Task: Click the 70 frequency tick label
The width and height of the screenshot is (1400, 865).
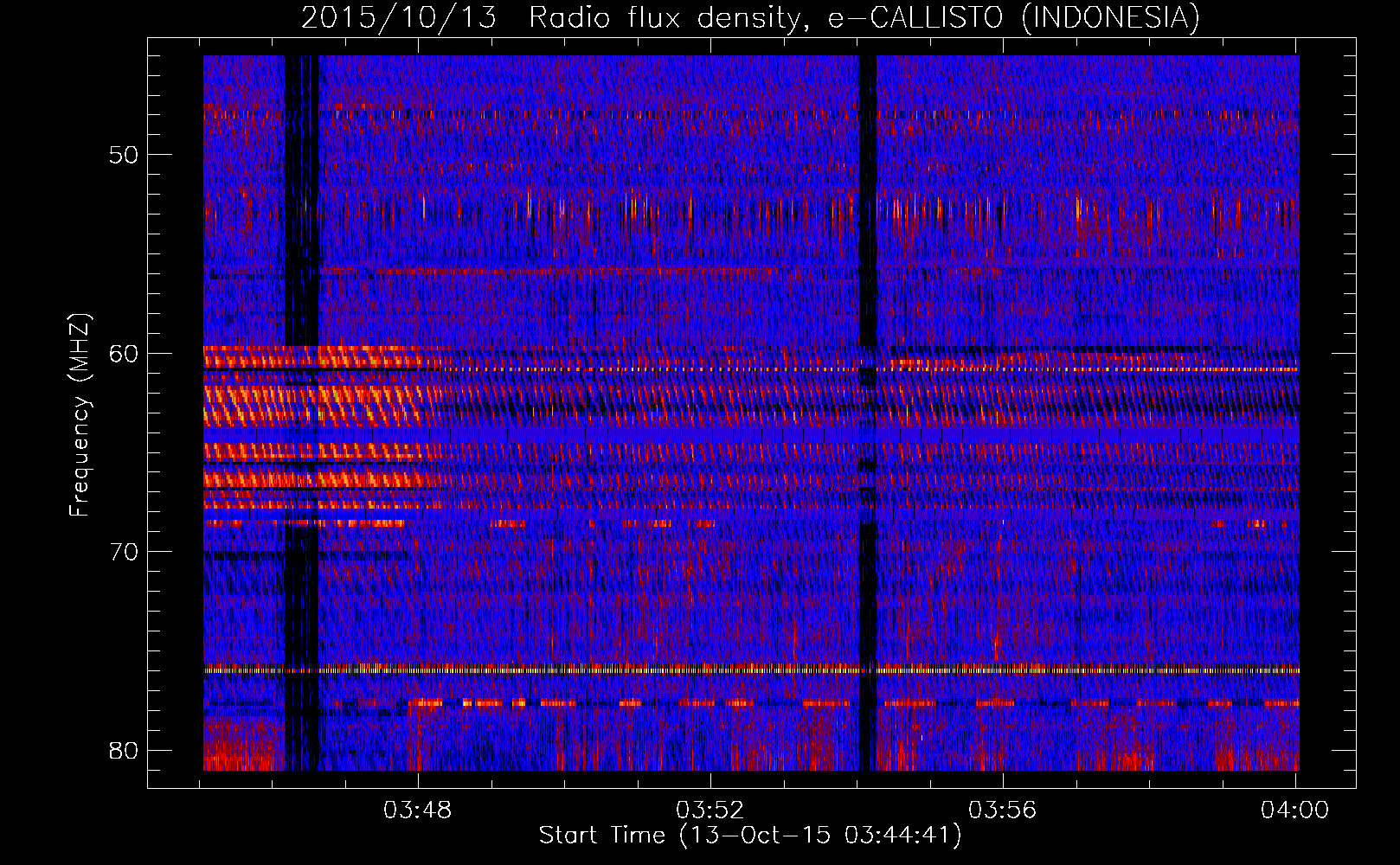Action: pos(124,552)
